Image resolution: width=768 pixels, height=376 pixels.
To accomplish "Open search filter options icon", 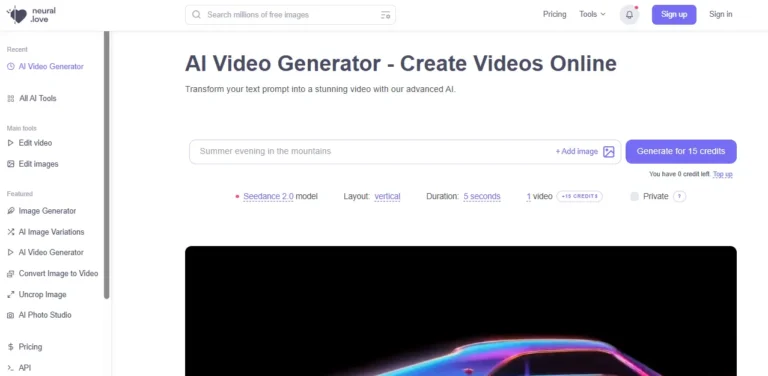I will point(385,15).
